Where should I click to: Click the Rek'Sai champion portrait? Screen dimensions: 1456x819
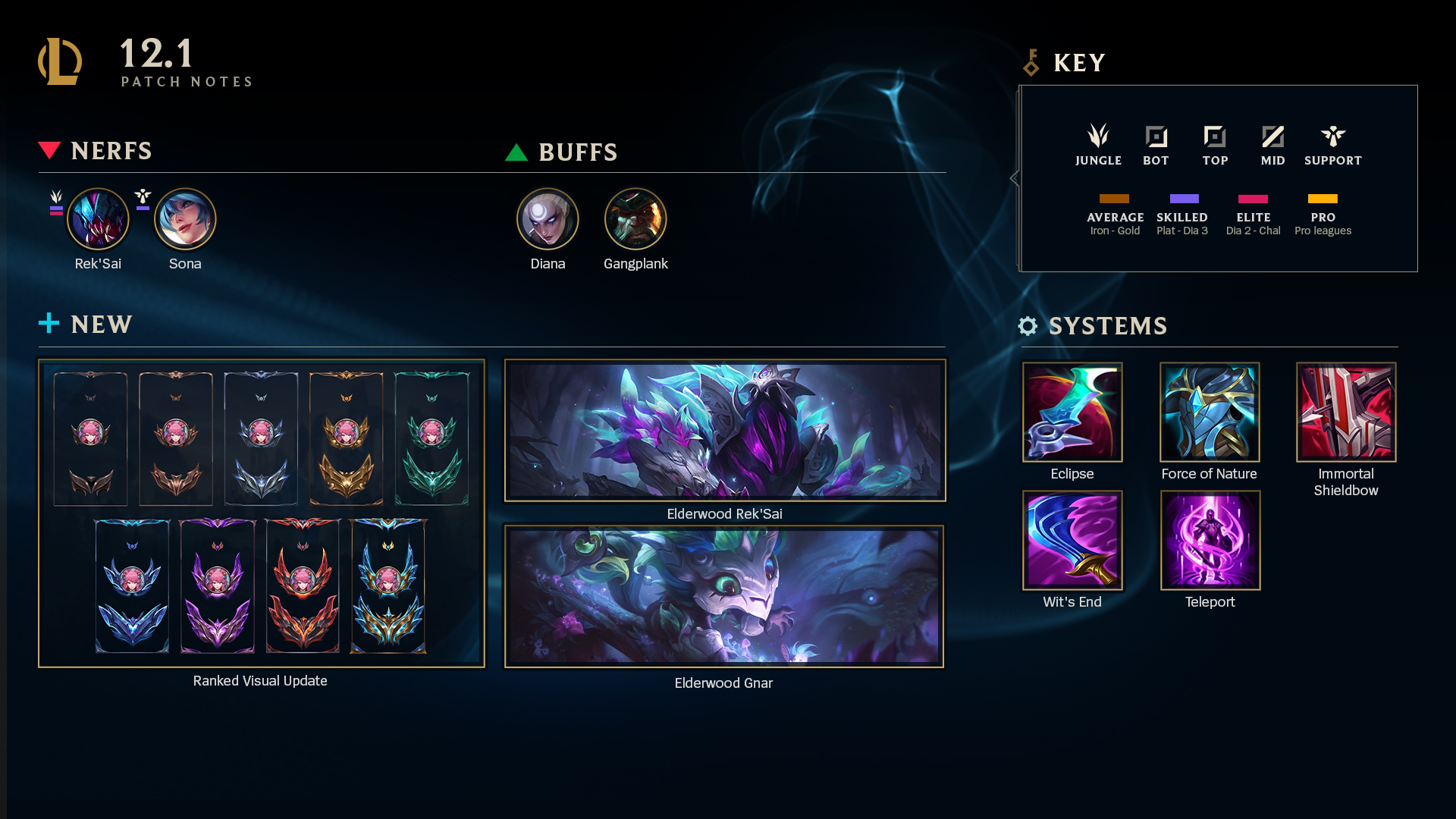(x=98, y=219)
